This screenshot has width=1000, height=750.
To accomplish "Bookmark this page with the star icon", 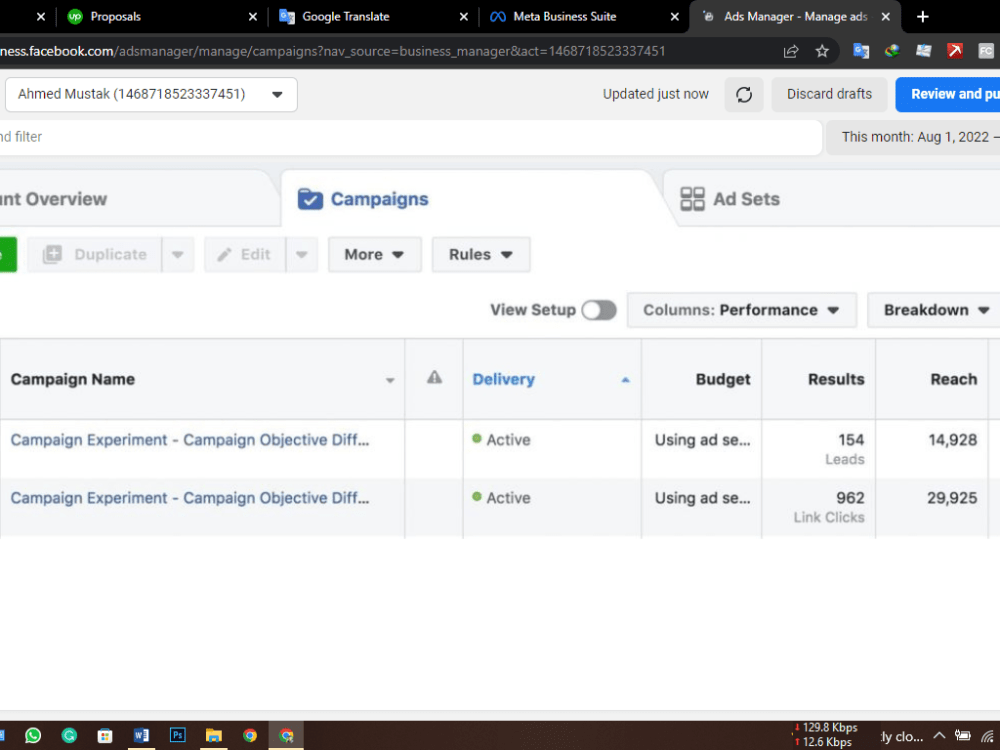I will (x=822, y=51).
